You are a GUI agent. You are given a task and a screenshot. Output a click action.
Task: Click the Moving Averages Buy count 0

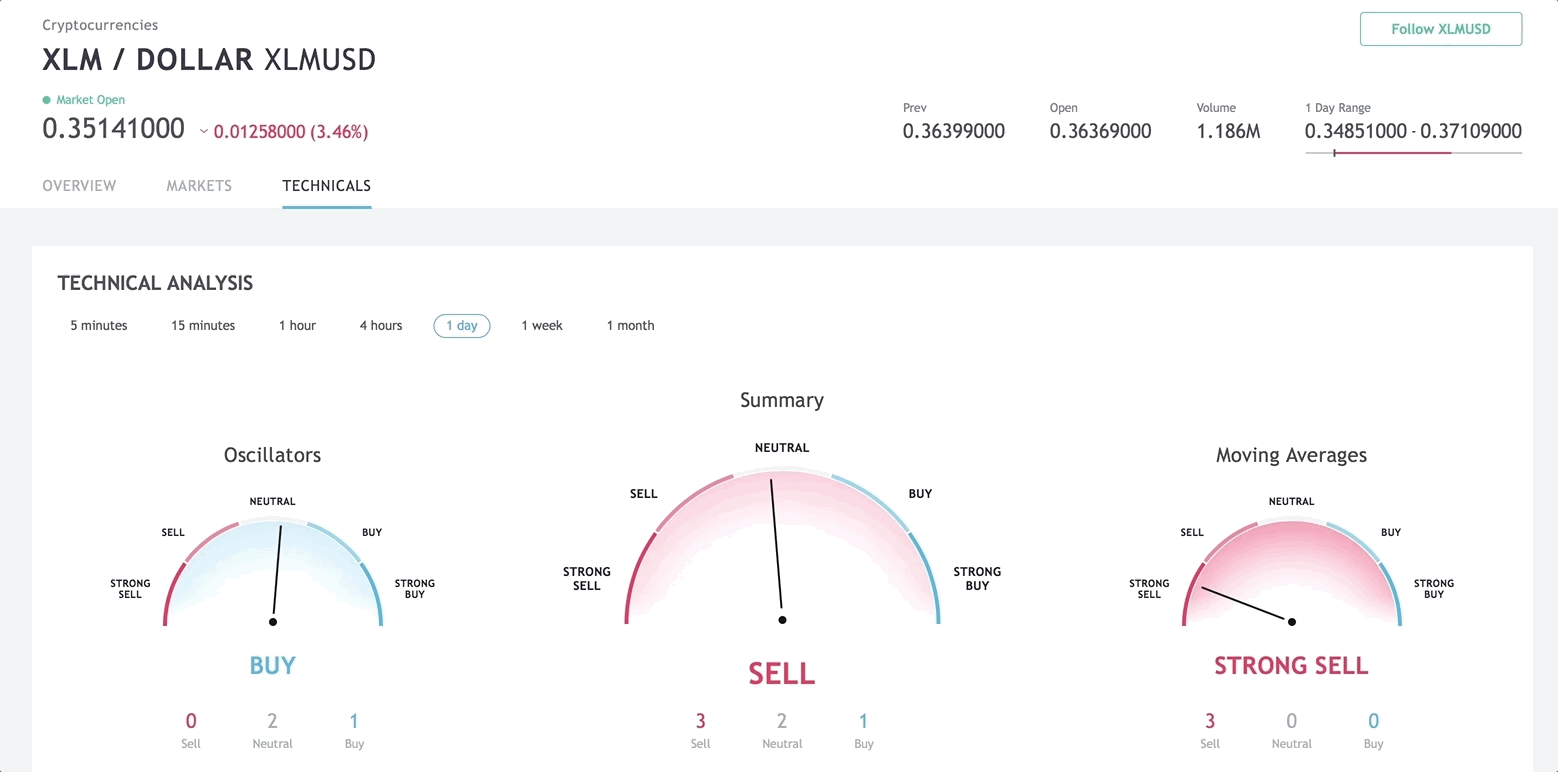[x=1373, y=721]
